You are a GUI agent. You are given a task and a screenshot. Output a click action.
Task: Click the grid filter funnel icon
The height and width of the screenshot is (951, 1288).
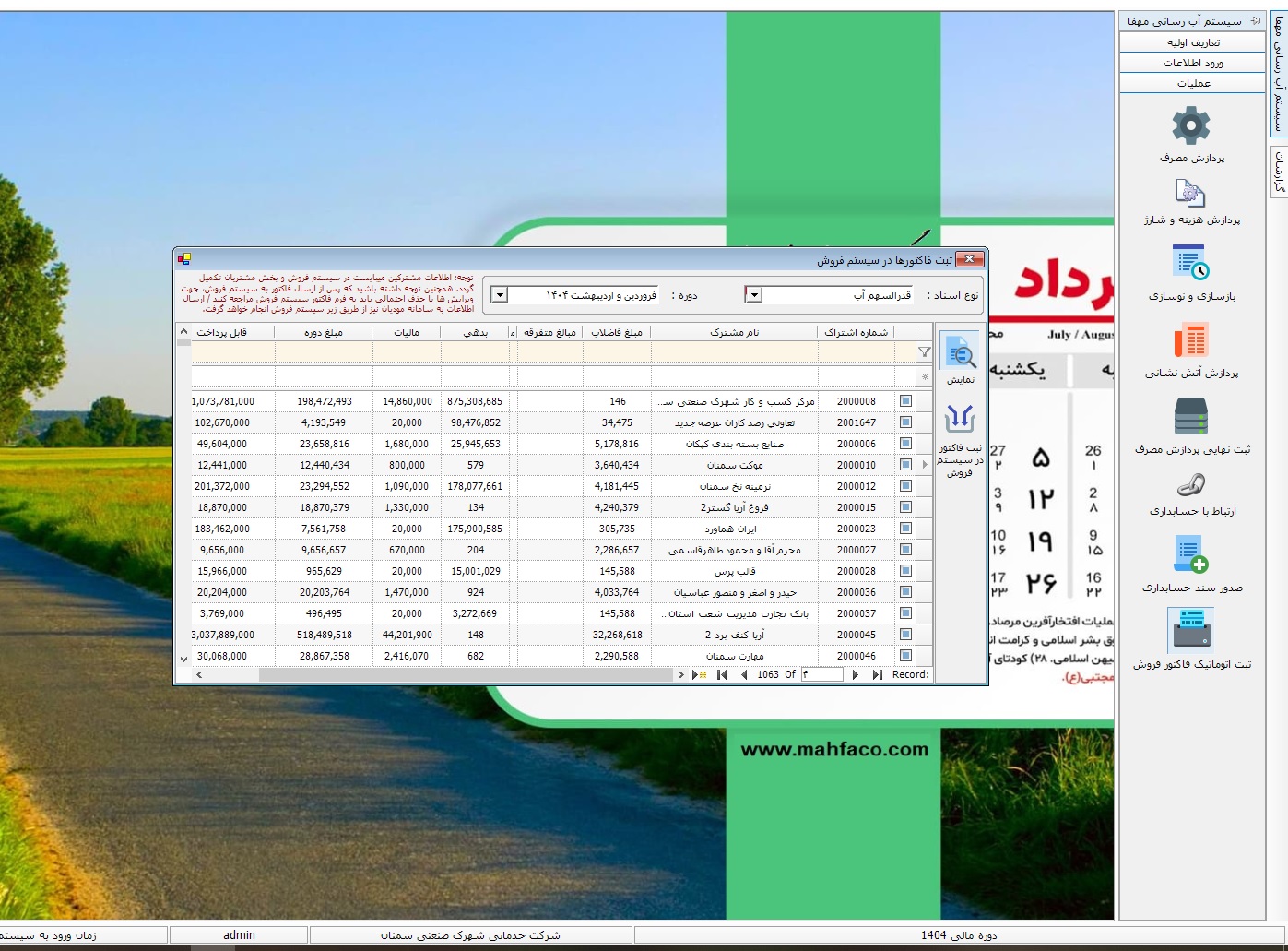pyautogui.click(x=924, y=352)
